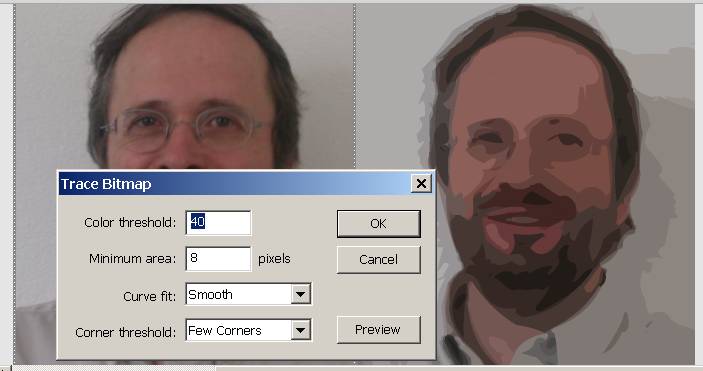Click the Cancel button
Screen dimensions: 703x371
pyautogui.click(x=378, y=259)
